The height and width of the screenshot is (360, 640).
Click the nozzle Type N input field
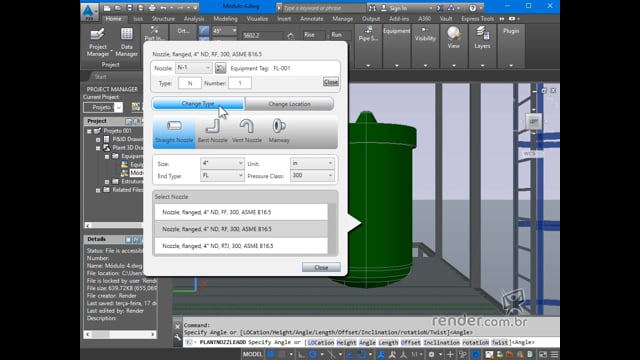tap(190, 83)
